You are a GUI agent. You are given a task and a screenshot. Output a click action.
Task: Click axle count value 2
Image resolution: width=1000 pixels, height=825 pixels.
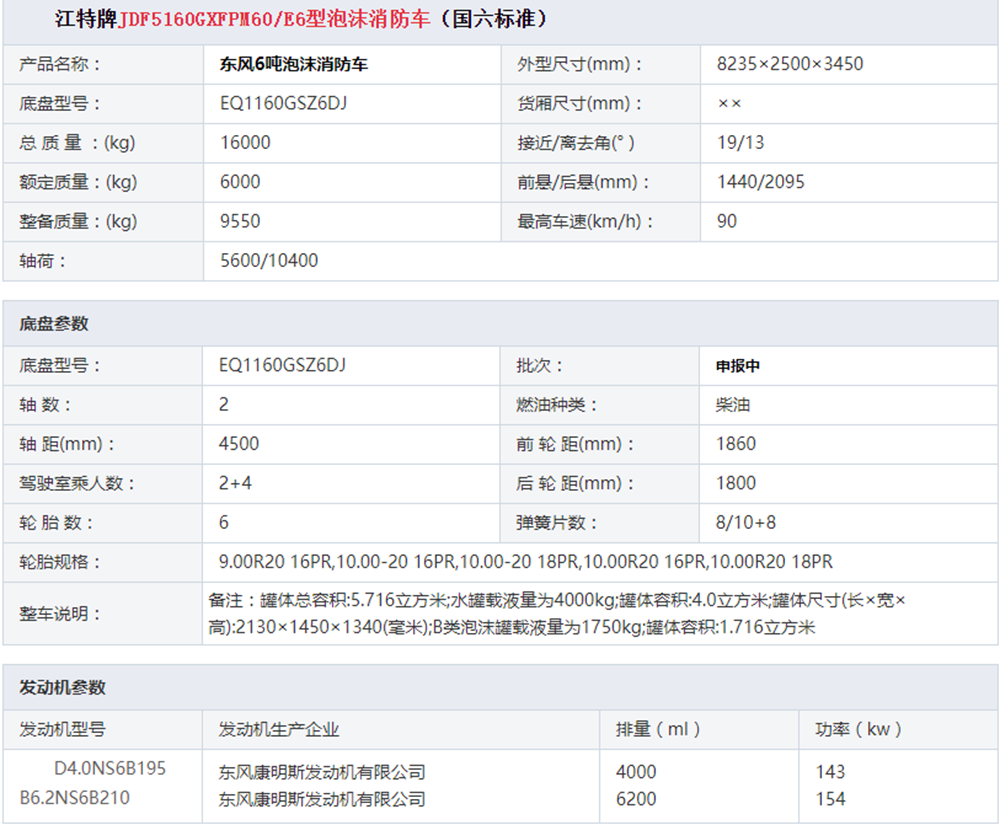coord(223,405)
